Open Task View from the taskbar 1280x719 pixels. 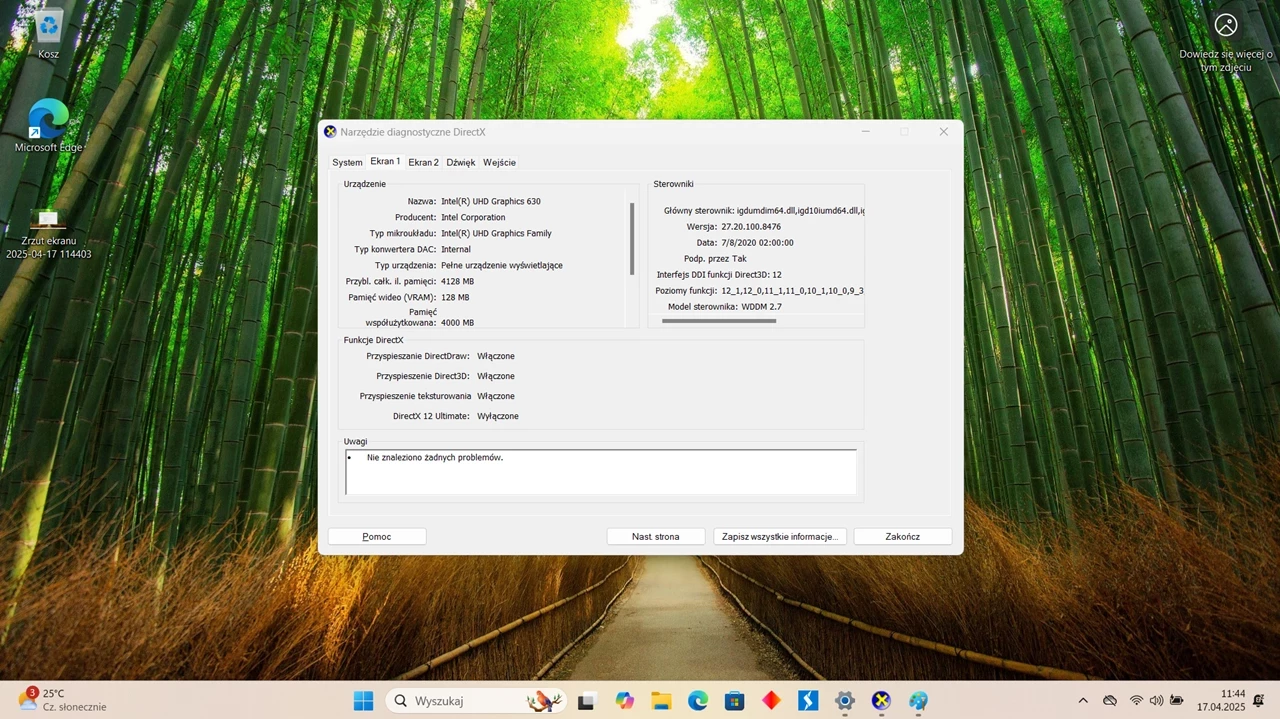pyautogui.click(x=587, y=701)
